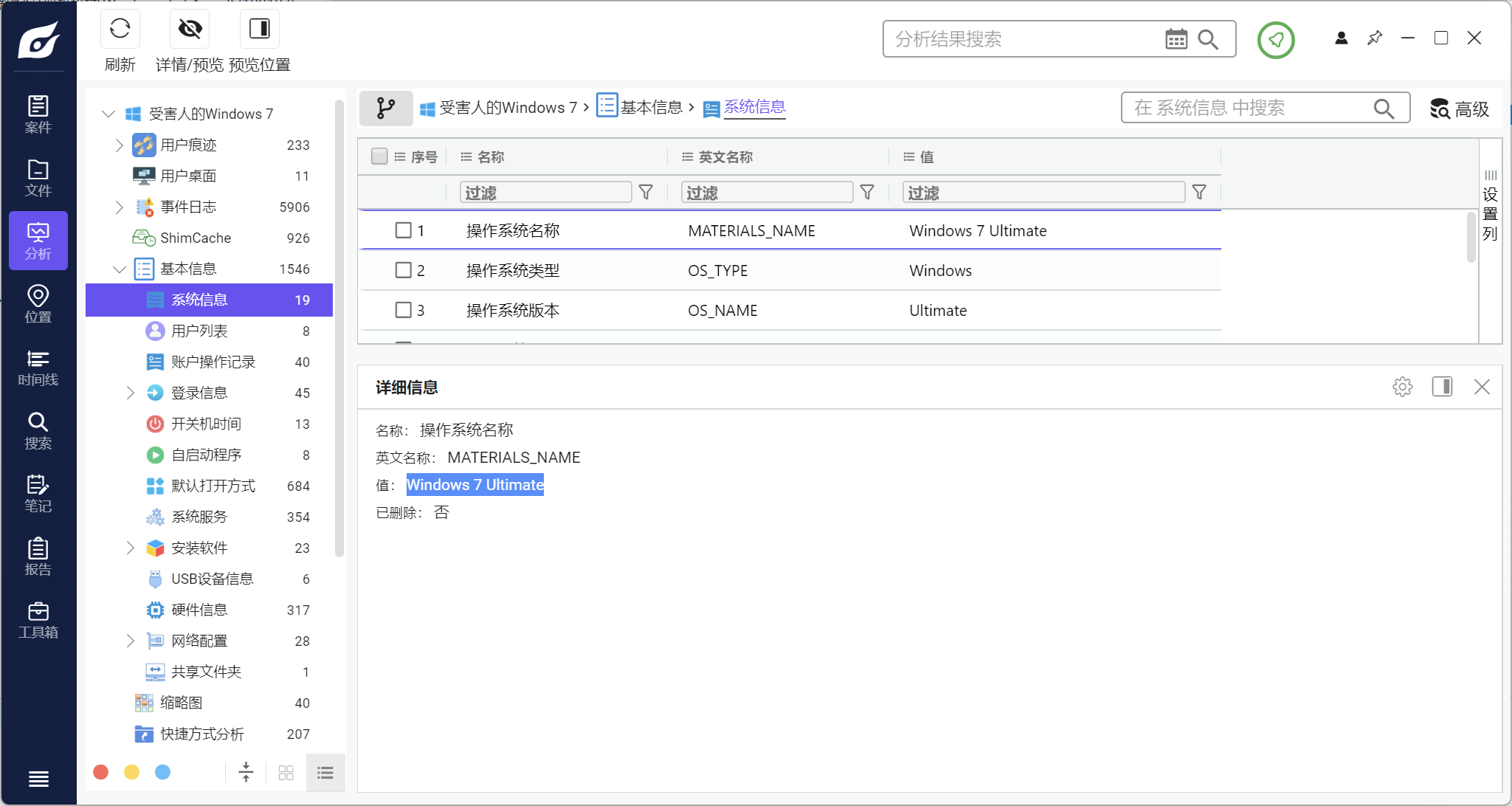Tick the checkbox for row 1 操作系统名称

pos(404,230)
